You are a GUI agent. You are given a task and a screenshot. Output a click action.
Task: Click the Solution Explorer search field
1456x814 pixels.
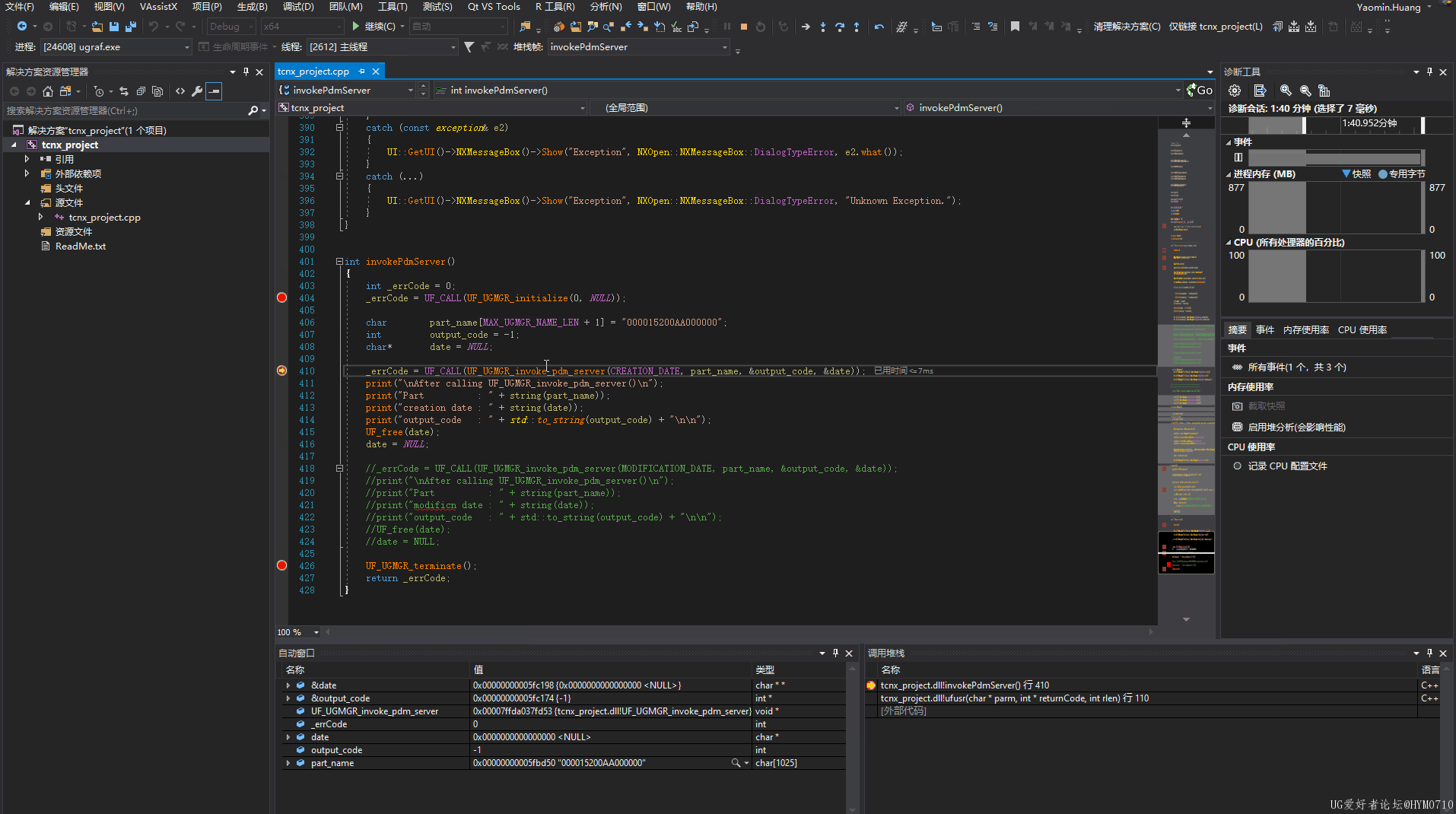click(x=126, y=111)
